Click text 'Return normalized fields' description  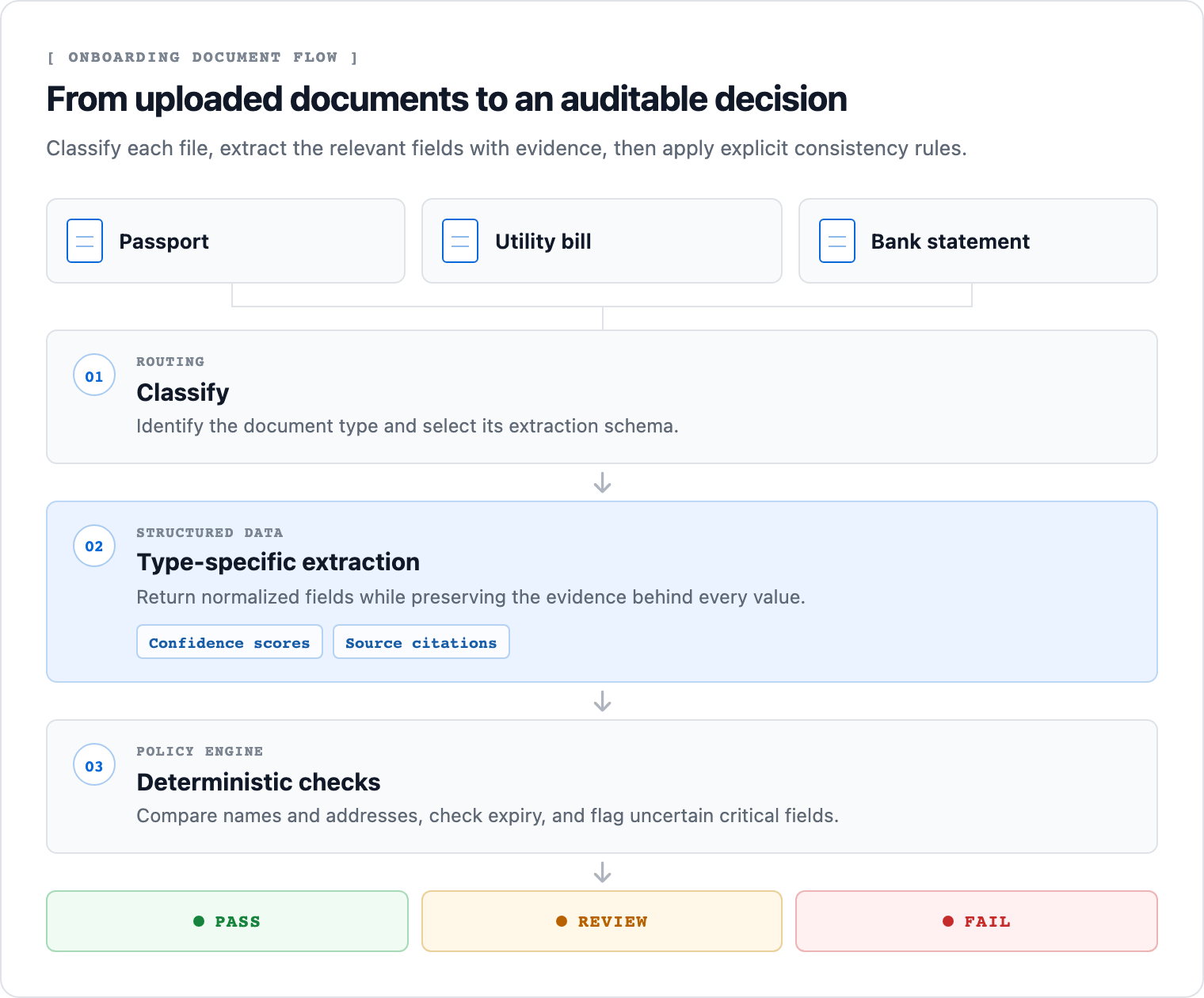click(x=471, y=597)
